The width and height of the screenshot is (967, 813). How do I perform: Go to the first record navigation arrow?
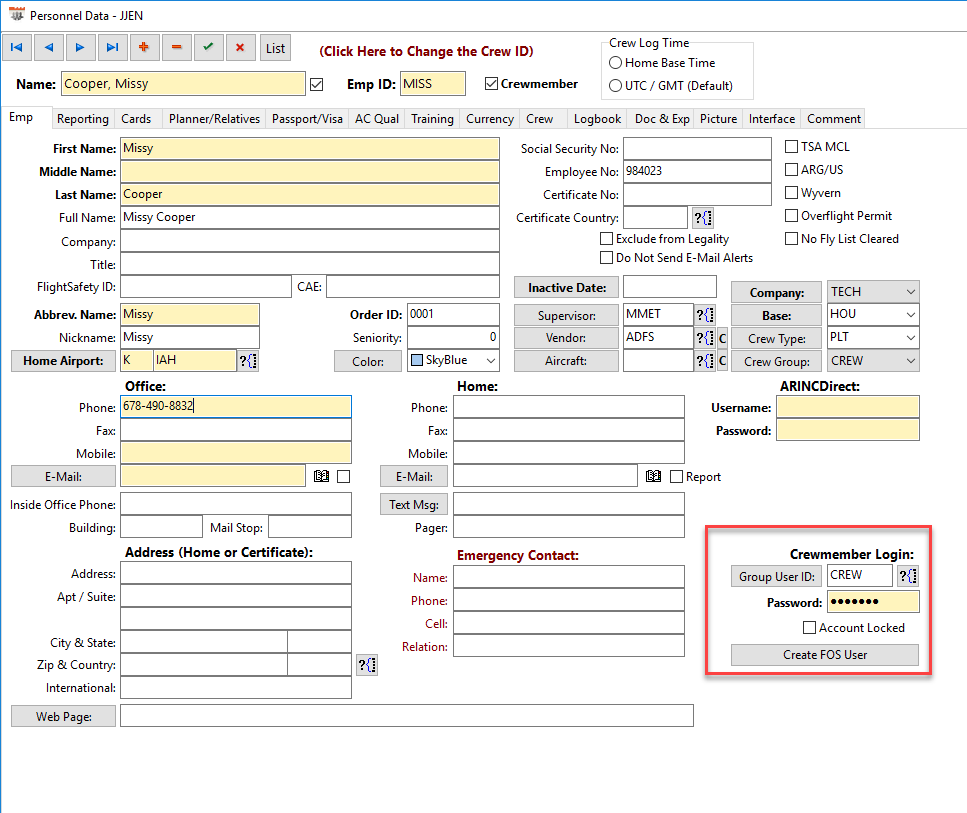[x=17, y=47]
